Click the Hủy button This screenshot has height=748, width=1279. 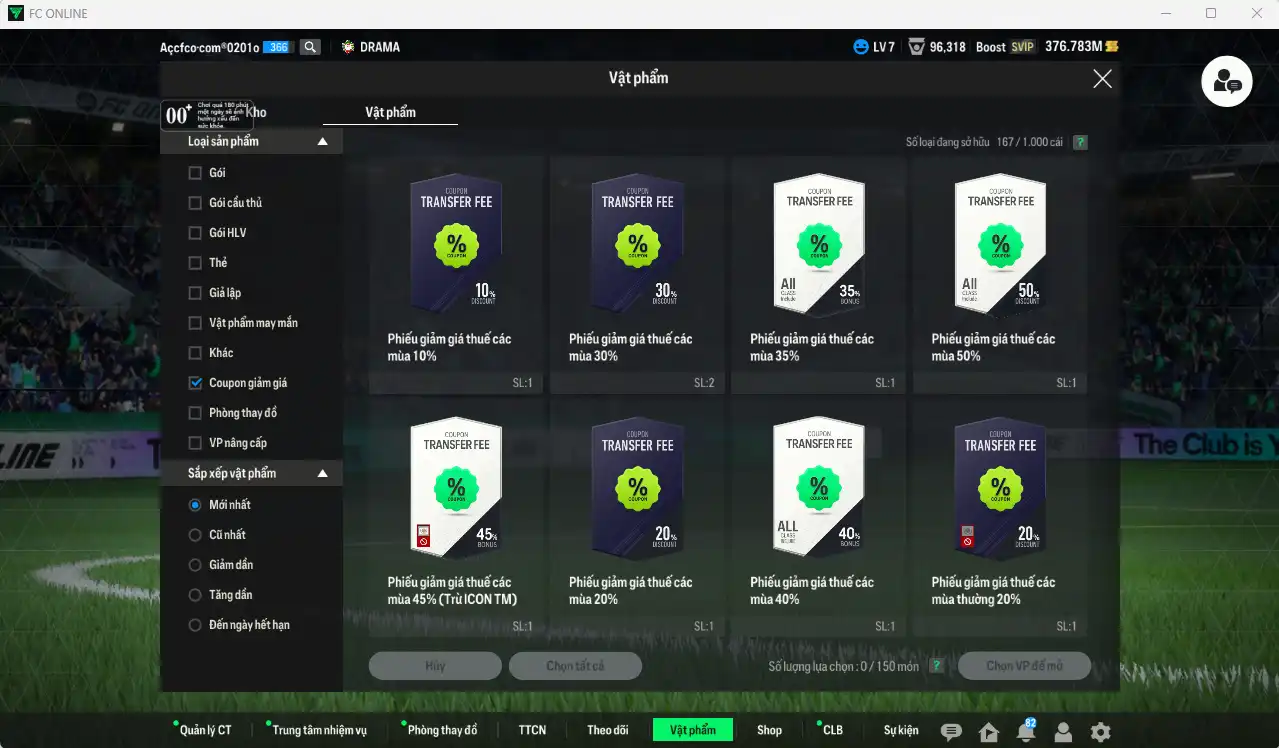coord(435,666)
